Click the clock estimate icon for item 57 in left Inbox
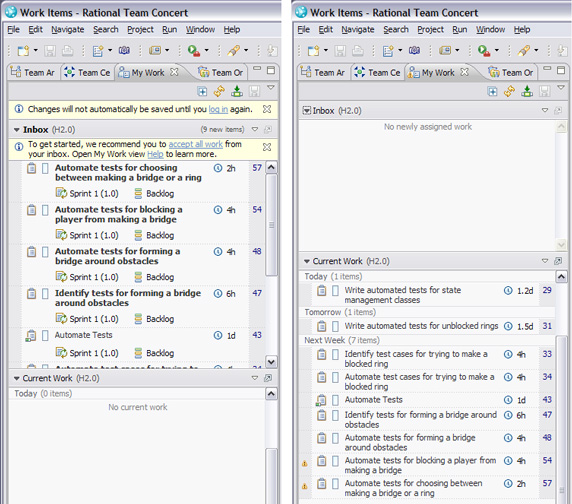572x504 pixels. (218, 168)
